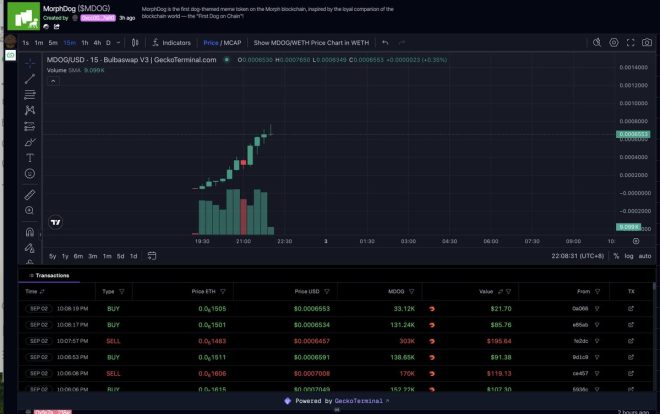Open the forecasting and measurement tools
The image size is (660, 414).
(29, 126)
